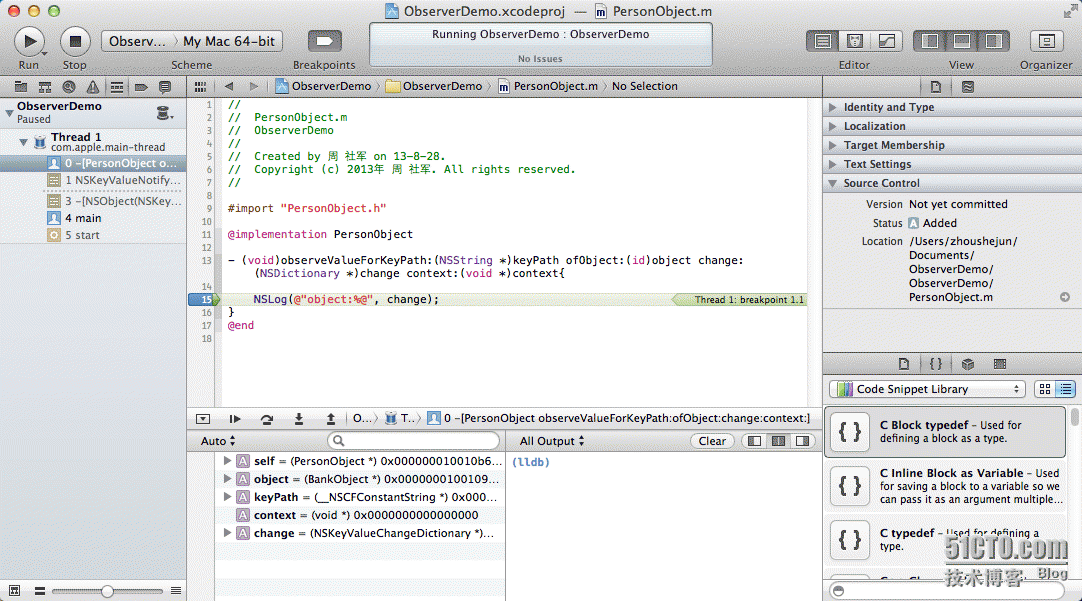Switch library to icon grid view

click(x=1045, y=389)
